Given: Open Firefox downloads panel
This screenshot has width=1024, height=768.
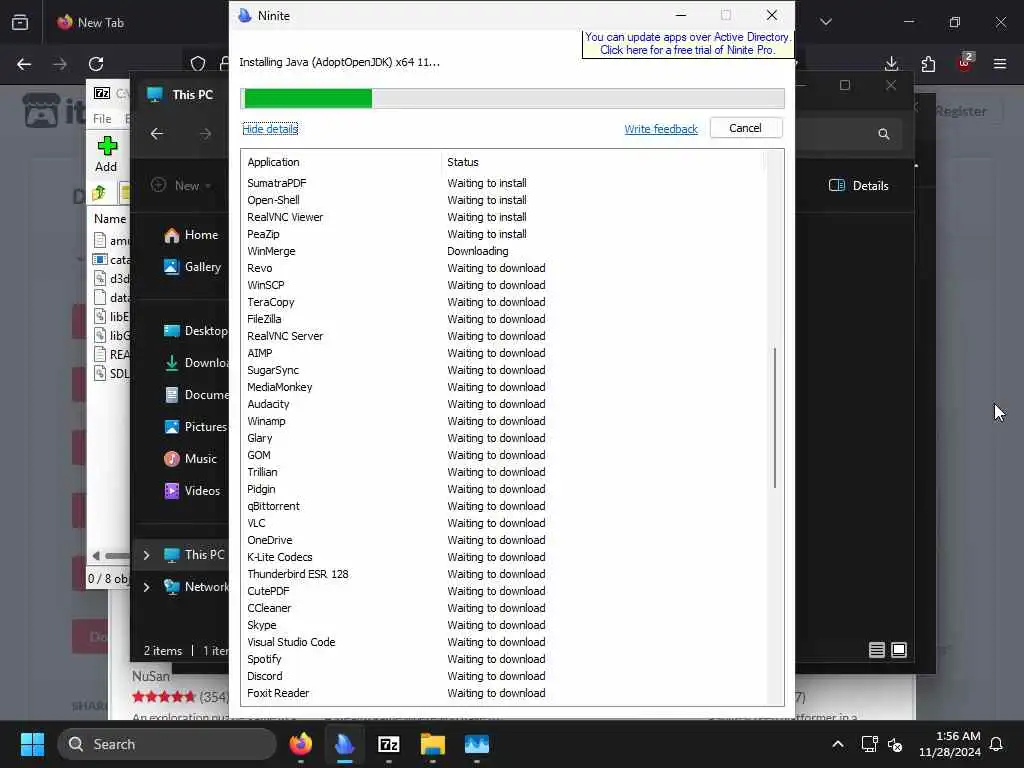Looking at the screenshot, I should (891, 64).
